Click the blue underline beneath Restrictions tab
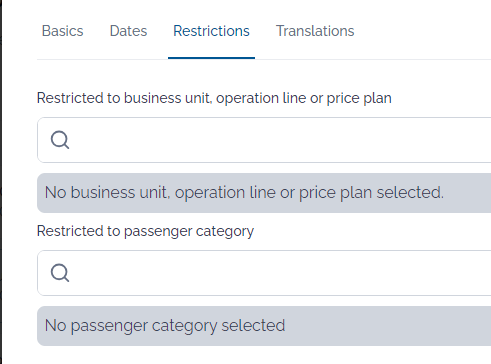Viewport: 491px width, 364px height. tap(211, 58)
